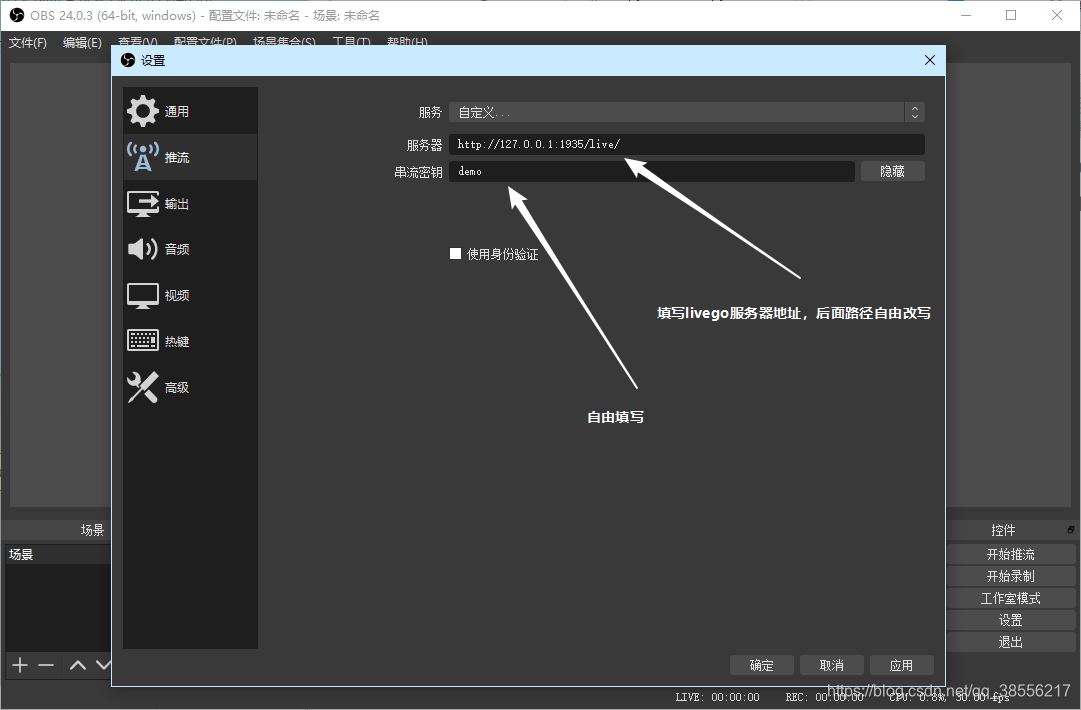Close the 设置 dialog with X

click(929, 60)
